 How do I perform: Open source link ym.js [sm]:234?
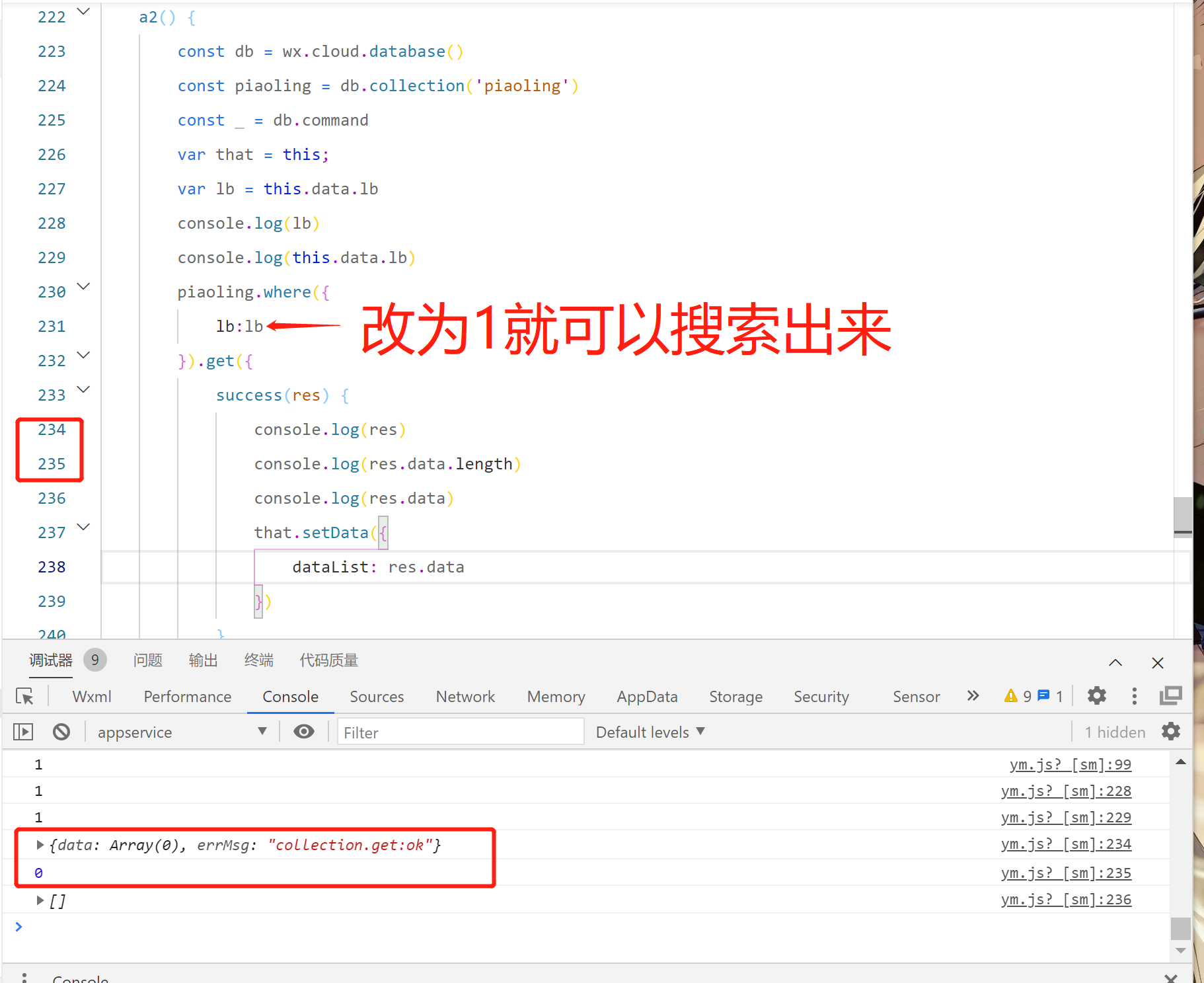1066,844
